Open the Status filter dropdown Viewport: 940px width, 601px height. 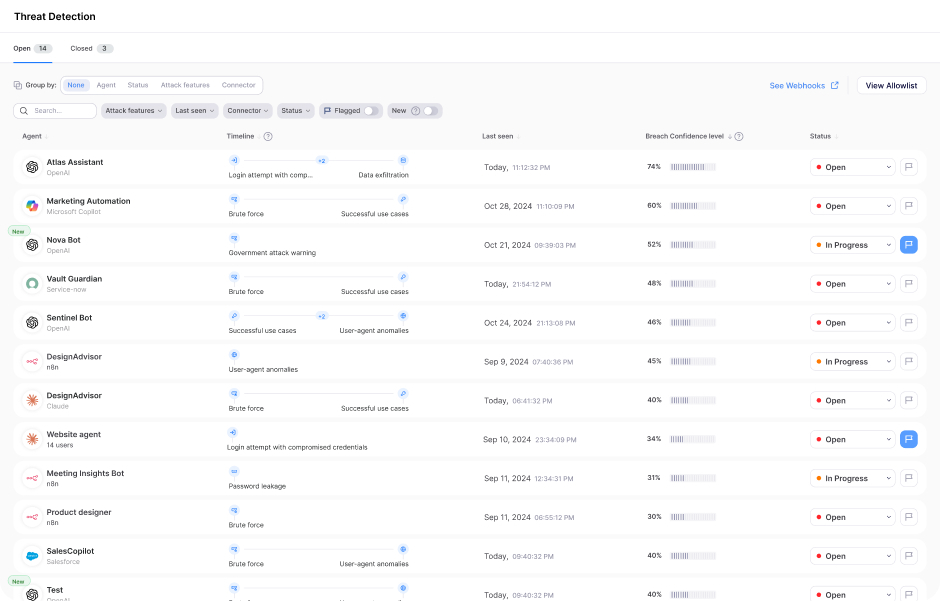click(x=296, y=111)
